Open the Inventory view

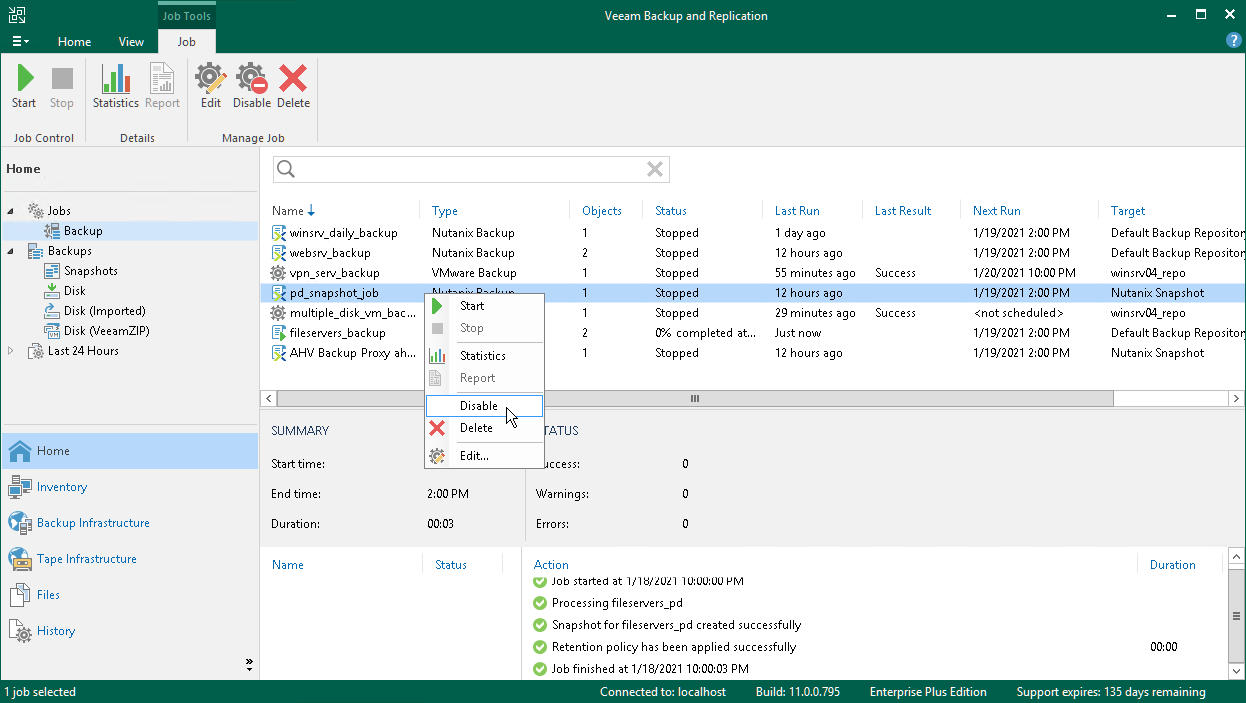click(x=129, y=487)
